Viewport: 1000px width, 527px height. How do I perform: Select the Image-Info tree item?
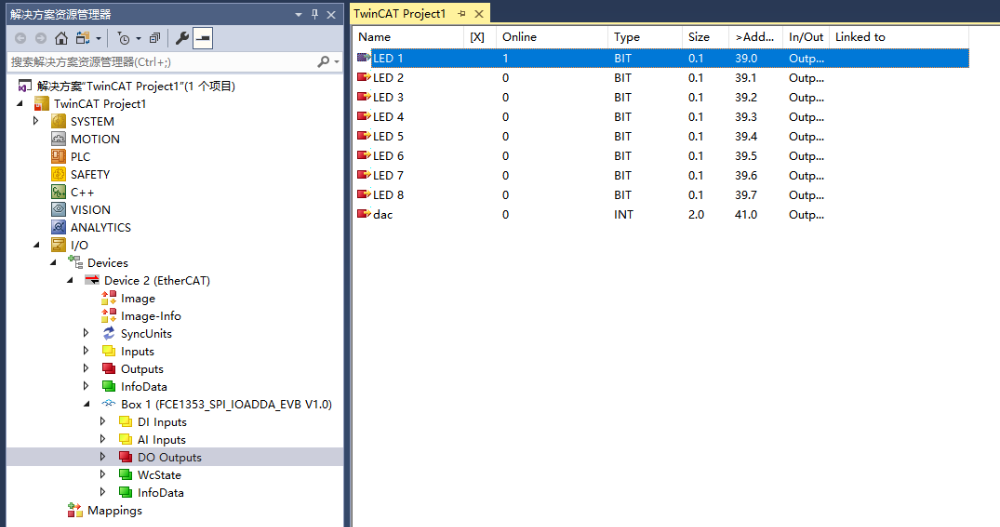click(151, 316)
